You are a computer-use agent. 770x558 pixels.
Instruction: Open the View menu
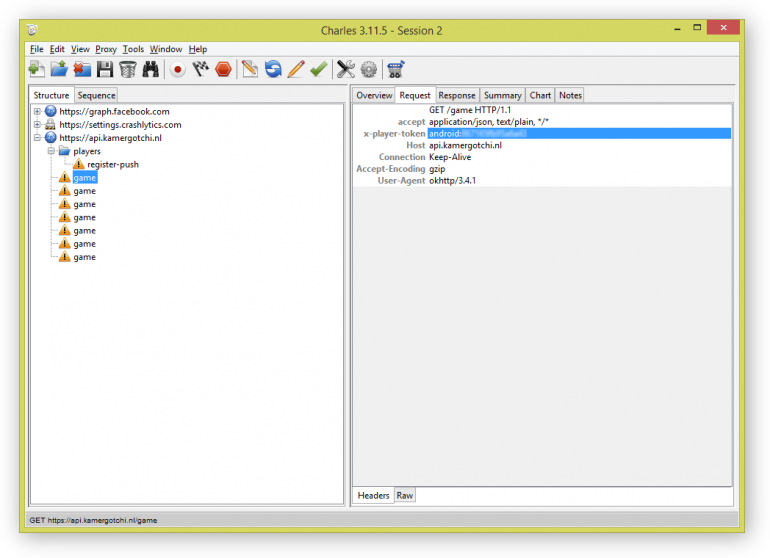[80, 49]
